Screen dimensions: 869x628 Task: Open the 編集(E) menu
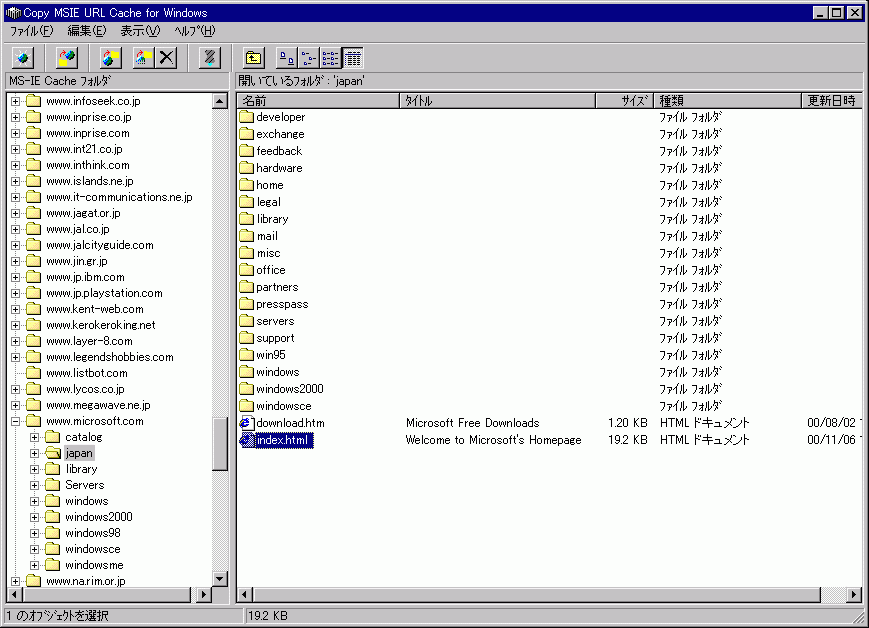tap(86, 31)
